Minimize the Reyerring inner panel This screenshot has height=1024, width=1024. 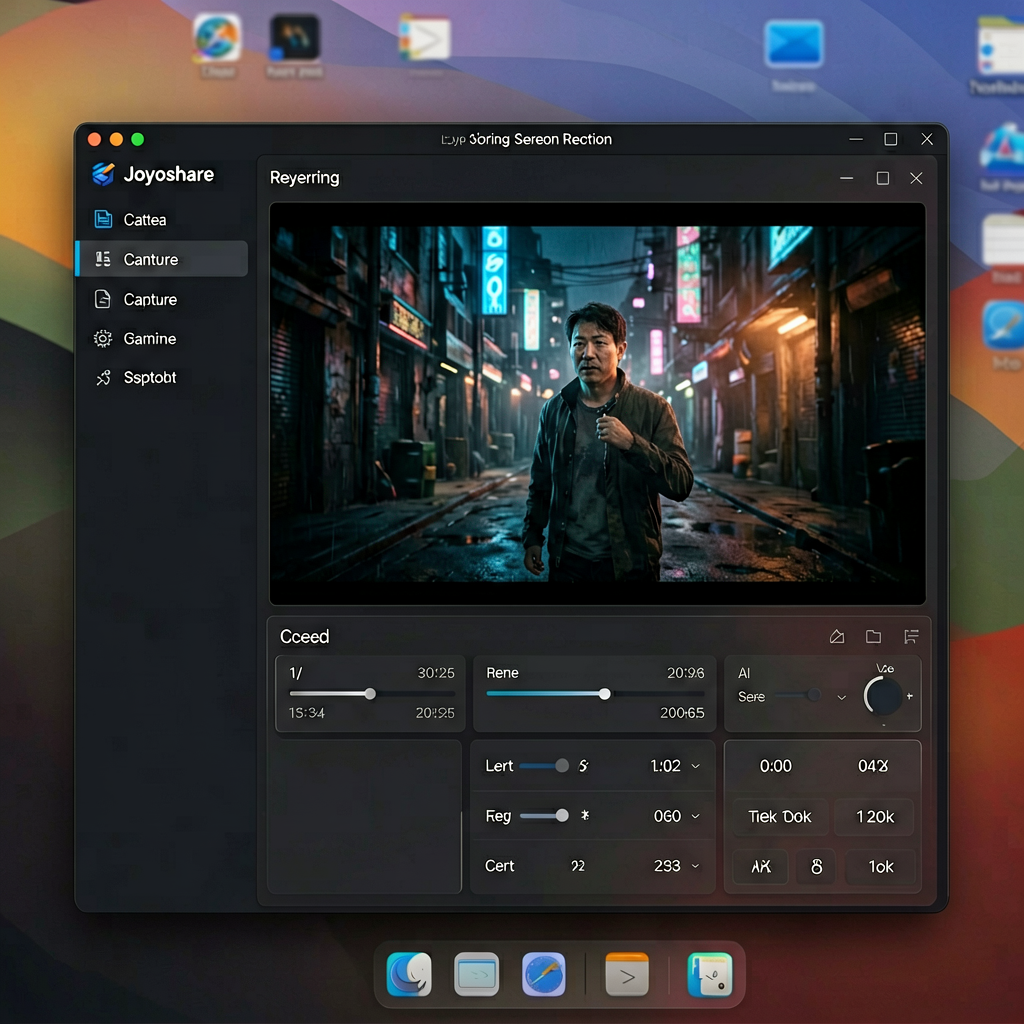pyautogui.click(x=846, y=178)
